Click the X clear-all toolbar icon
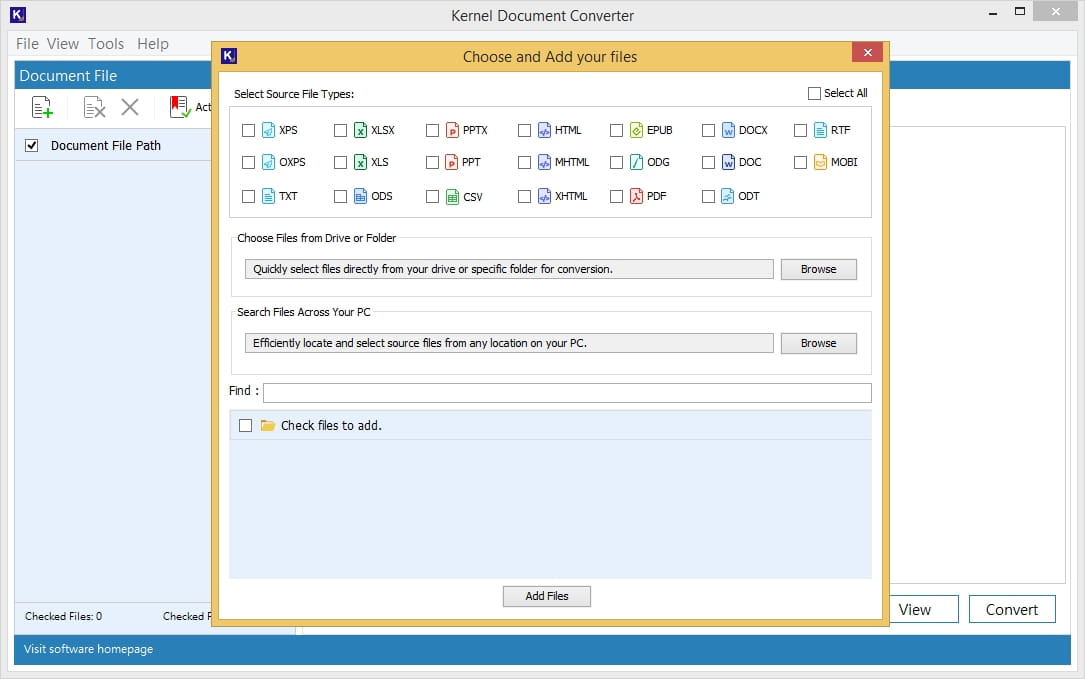Screen dimensions: 1085x679 coord(129,107)
